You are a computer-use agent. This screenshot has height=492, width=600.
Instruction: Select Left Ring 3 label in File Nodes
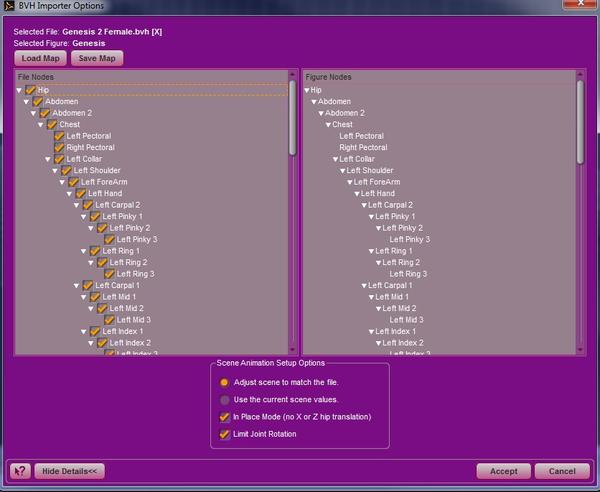pos(135,274)
